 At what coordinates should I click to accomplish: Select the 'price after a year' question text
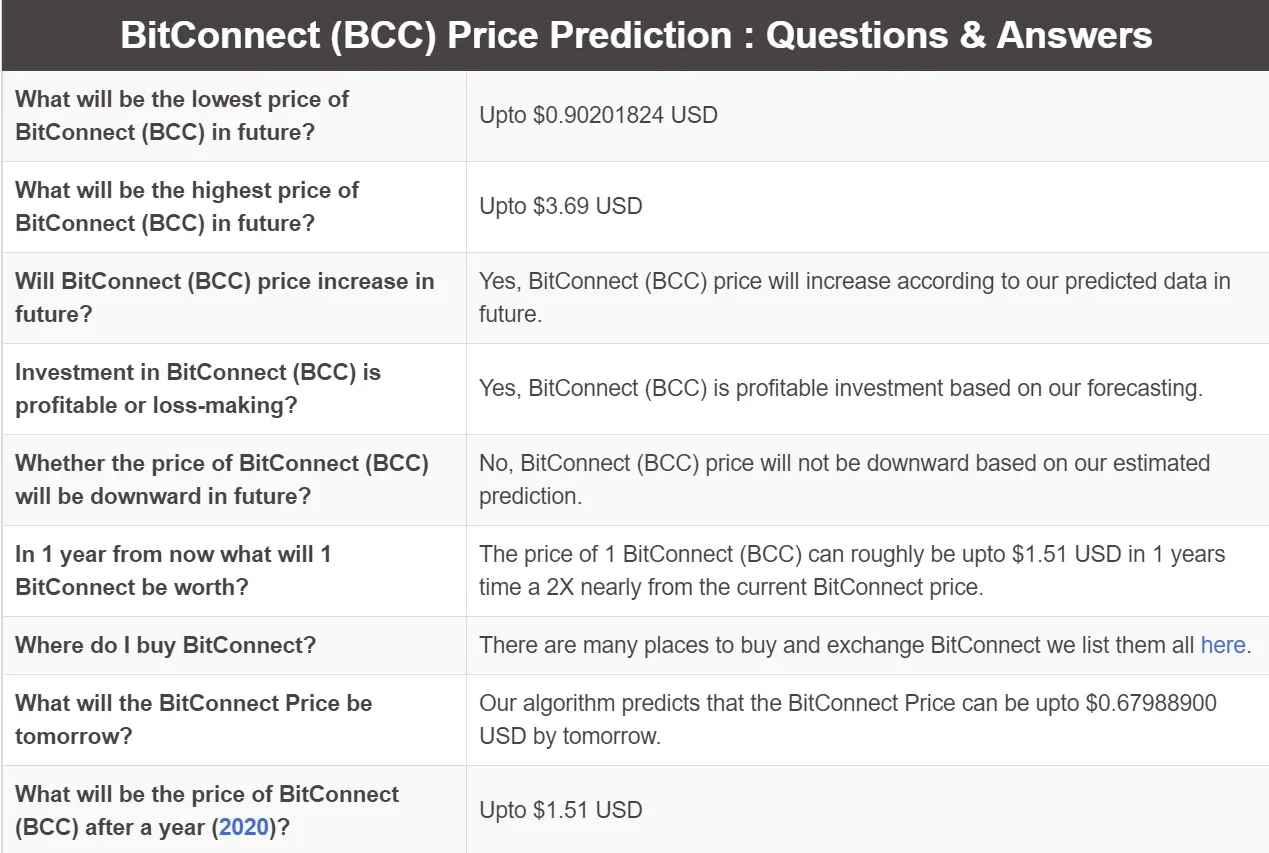206,810
